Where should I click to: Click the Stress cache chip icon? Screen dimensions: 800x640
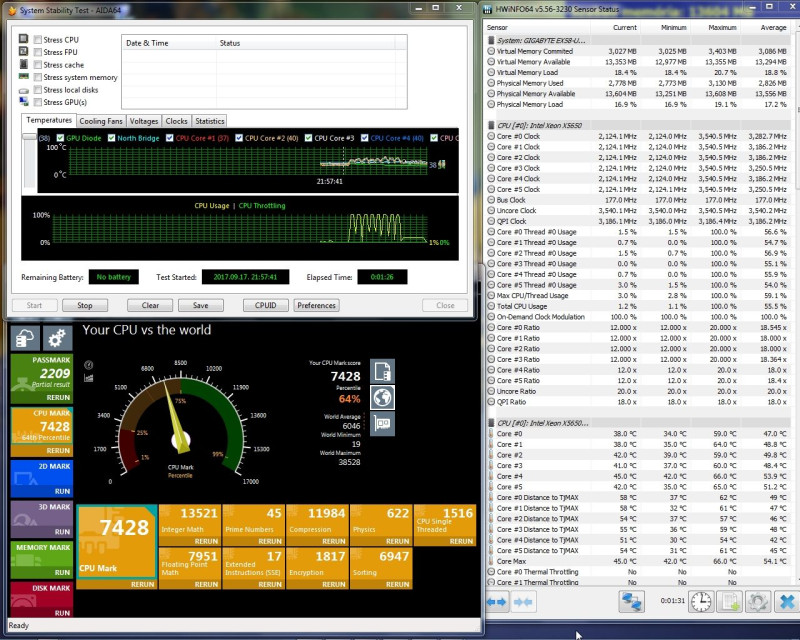[x=23, y=64]
